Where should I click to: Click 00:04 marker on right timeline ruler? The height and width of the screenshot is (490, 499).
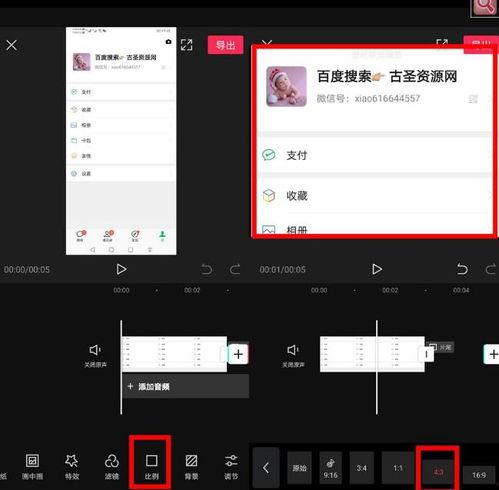(461, 290)
